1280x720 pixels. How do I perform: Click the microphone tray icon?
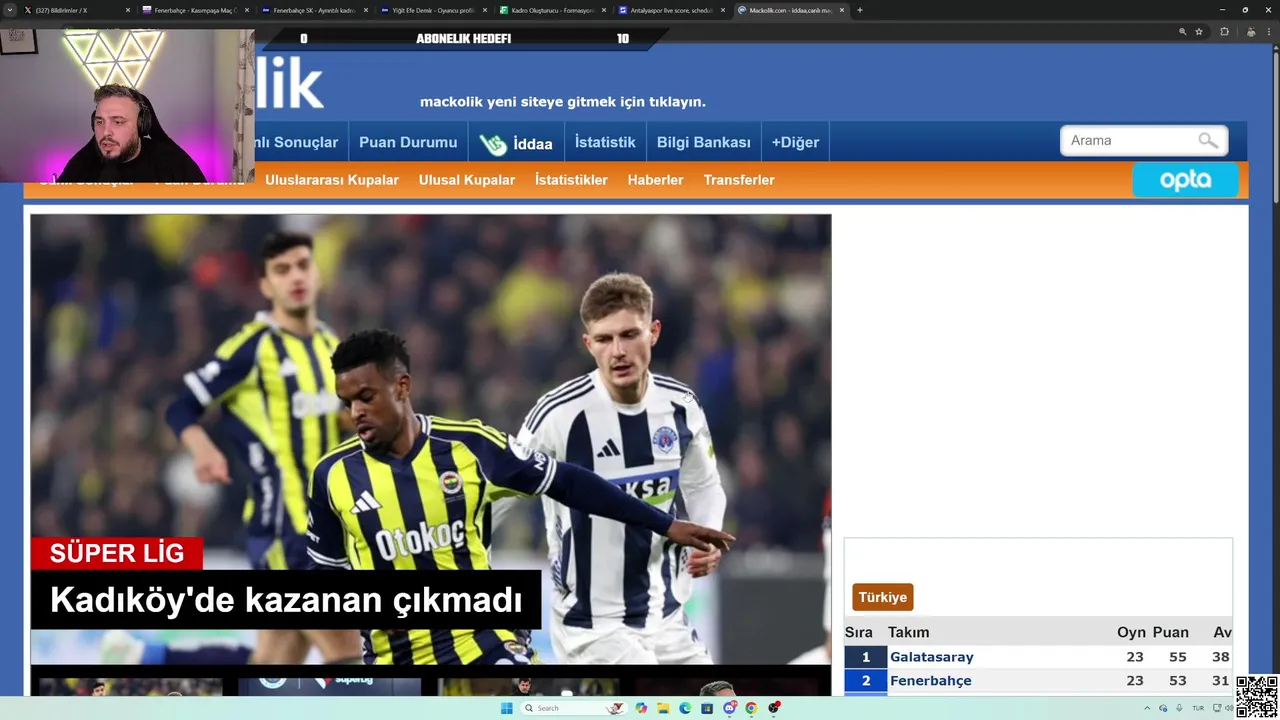pos(1179,708)
